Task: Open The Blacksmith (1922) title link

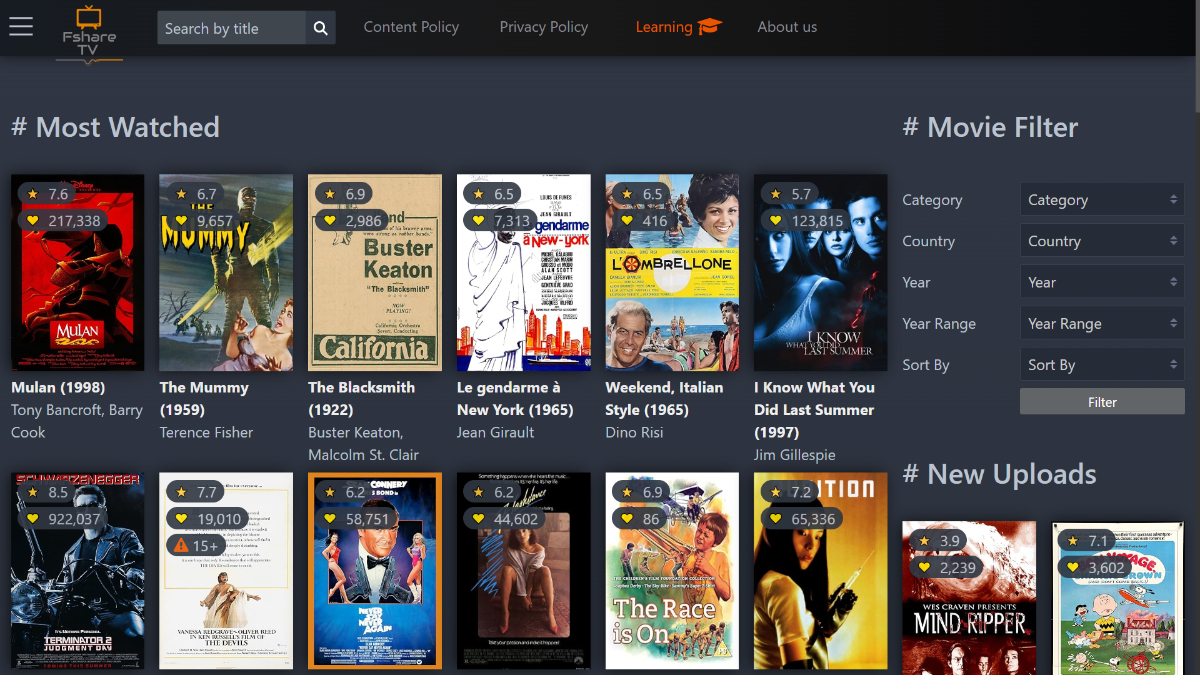Action: pos(361,398)
